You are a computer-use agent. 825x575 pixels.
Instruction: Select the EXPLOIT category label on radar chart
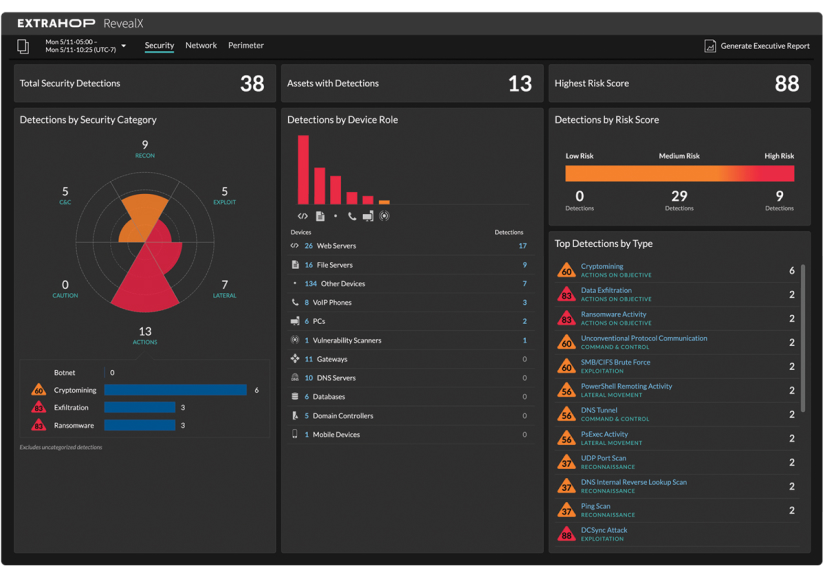point(225,203)
